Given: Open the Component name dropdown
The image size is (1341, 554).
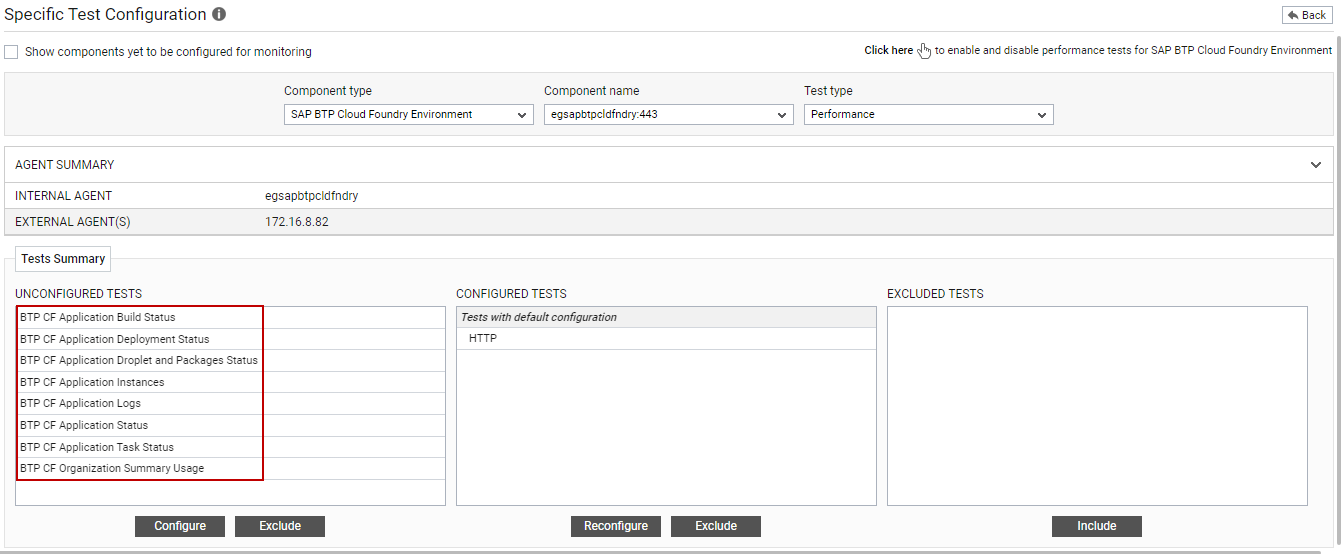Looking at the screenshot, I should (669, 115).
